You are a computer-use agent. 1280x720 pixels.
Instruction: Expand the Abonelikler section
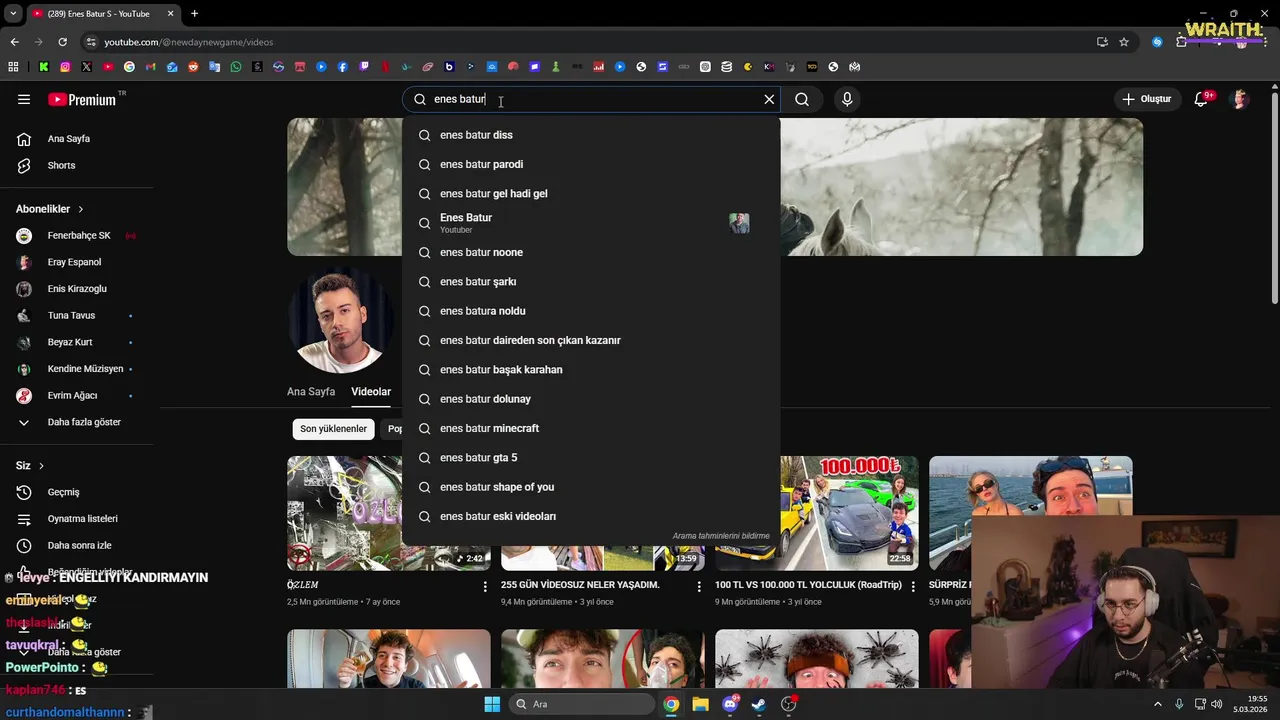[50, 209]
